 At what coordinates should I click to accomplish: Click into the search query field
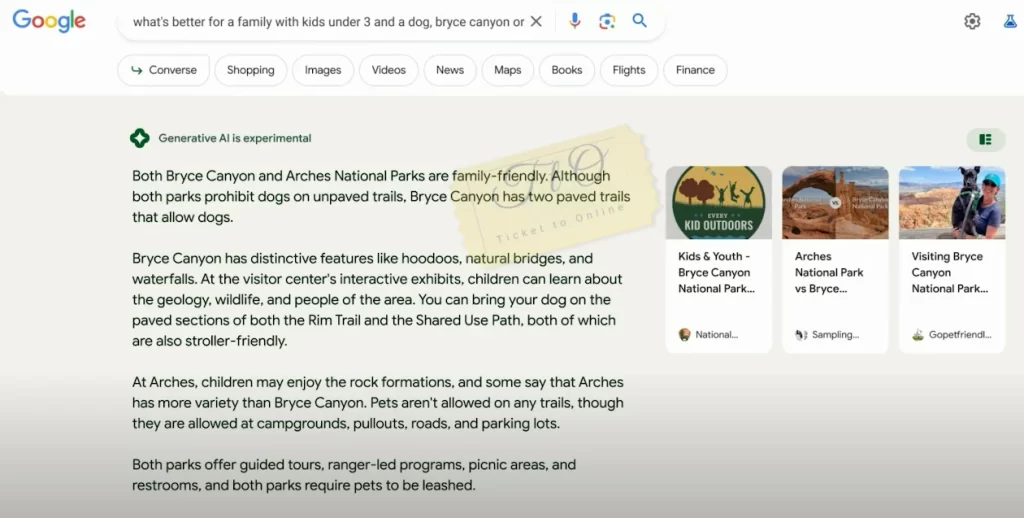(328, 22)
